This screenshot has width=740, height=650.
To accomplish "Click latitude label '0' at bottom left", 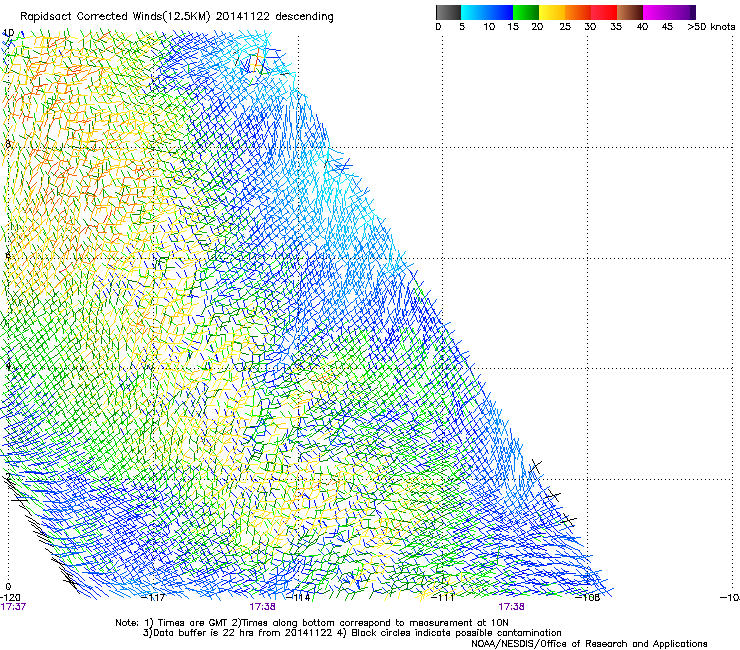I will pos(8,587).
